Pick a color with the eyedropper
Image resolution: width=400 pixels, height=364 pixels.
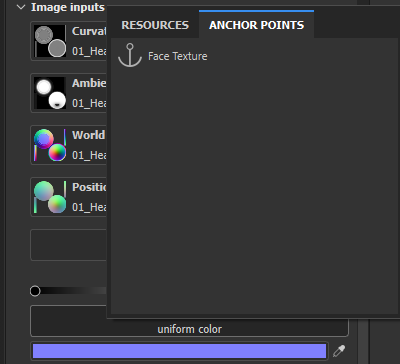pyautogui.click(x=339, y=351)
